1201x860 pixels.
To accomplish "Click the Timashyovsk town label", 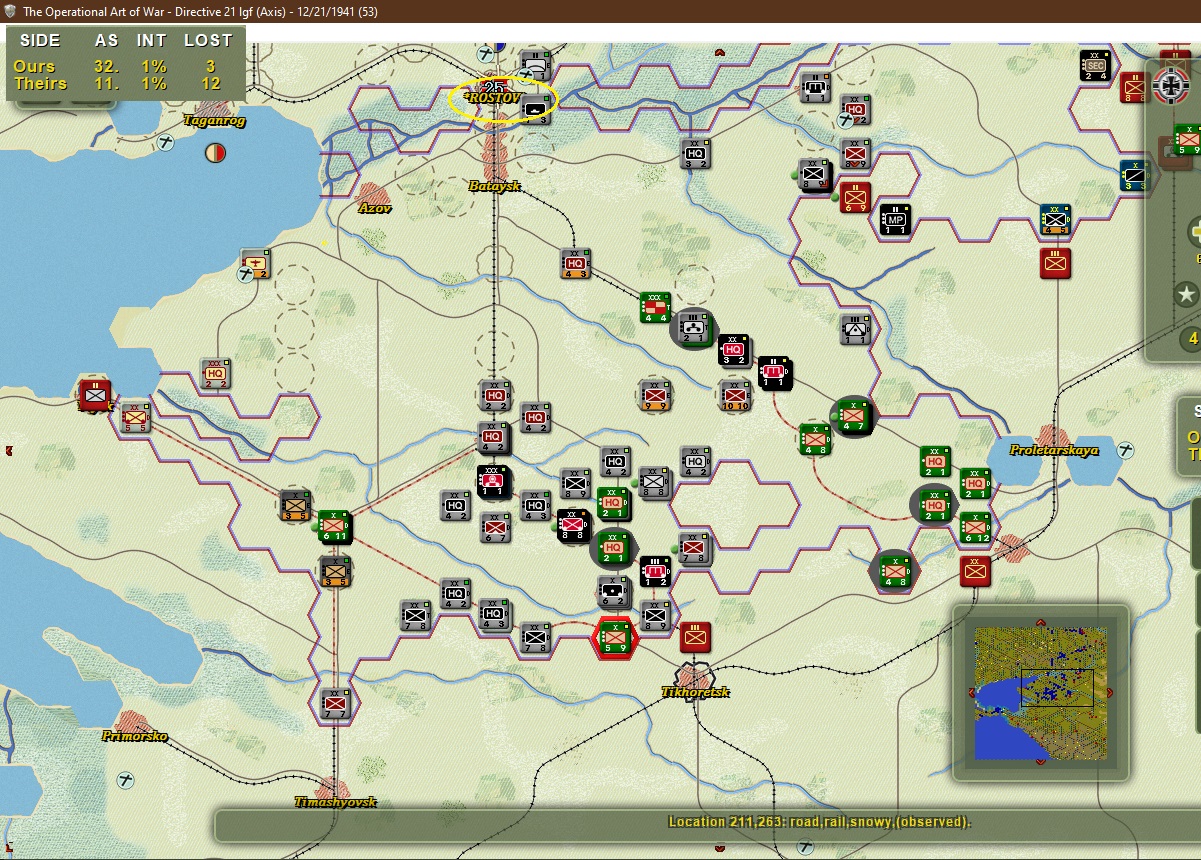I will click(335, 802).
